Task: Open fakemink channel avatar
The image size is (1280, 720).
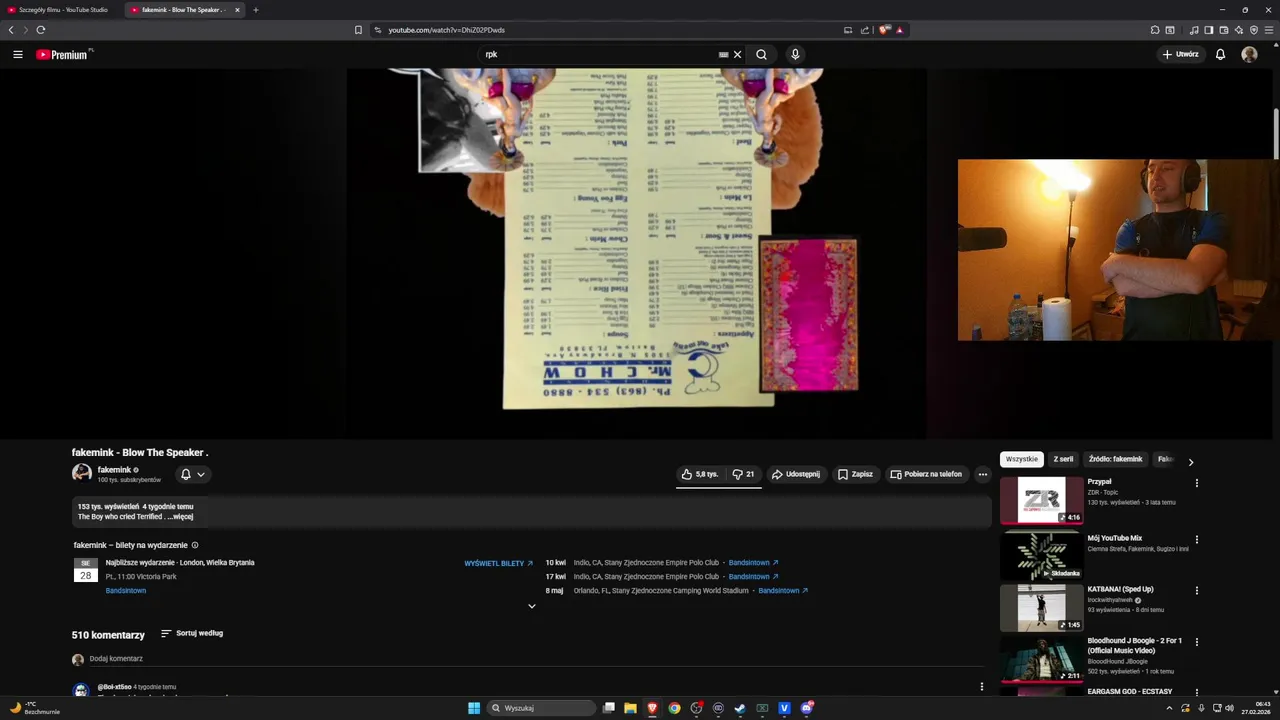Action: point(82,473)
